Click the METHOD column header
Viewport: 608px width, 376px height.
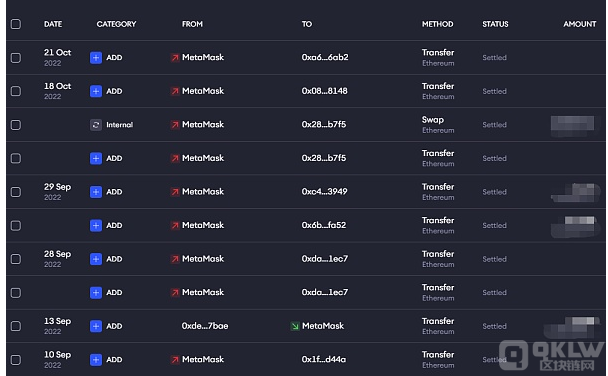(x=437, y=24)
